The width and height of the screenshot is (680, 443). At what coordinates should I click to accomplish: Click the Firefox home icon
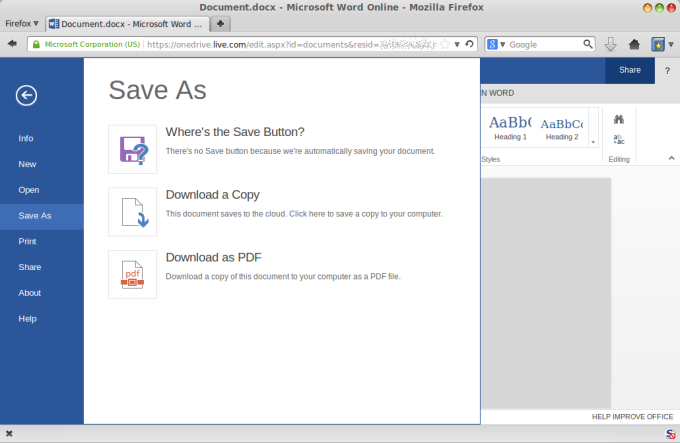click(x=634, y=44)
